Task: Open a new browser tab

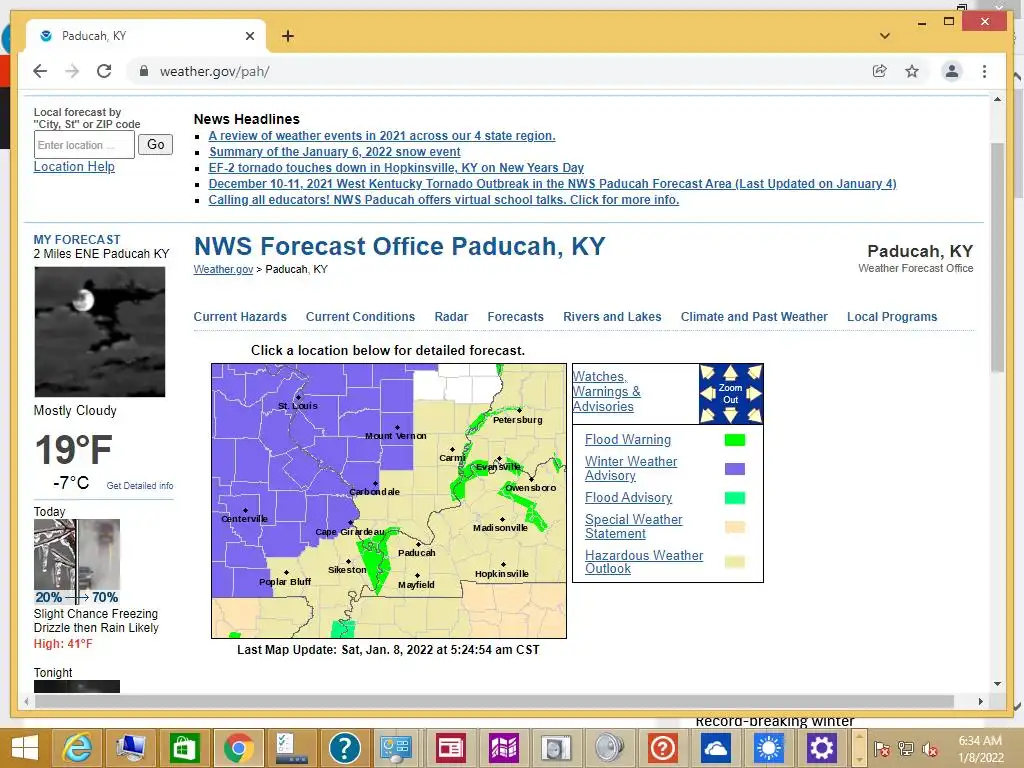Action: tap(287, 36)
